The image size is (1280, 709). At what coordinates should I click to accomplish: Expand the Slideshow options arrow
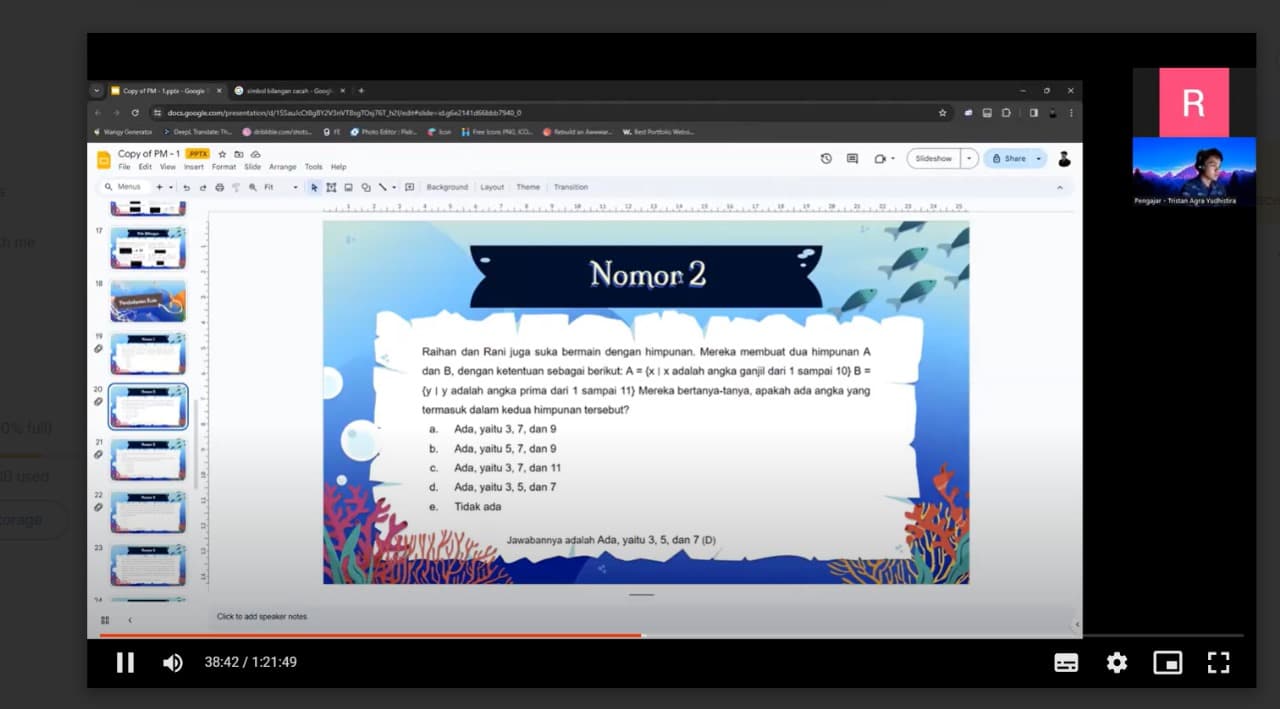[x=969, y=158]
